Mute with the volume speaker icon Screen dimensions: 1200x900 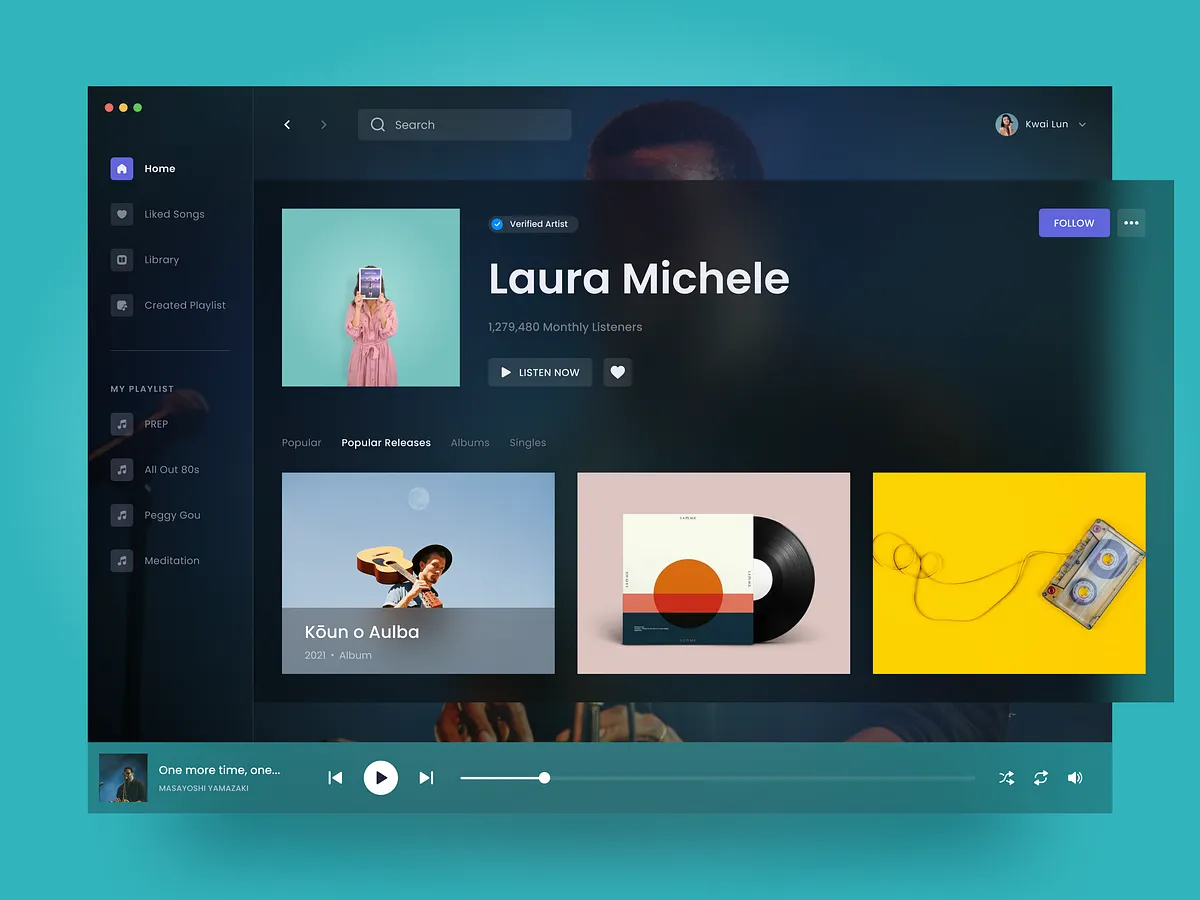[1075, 778]
